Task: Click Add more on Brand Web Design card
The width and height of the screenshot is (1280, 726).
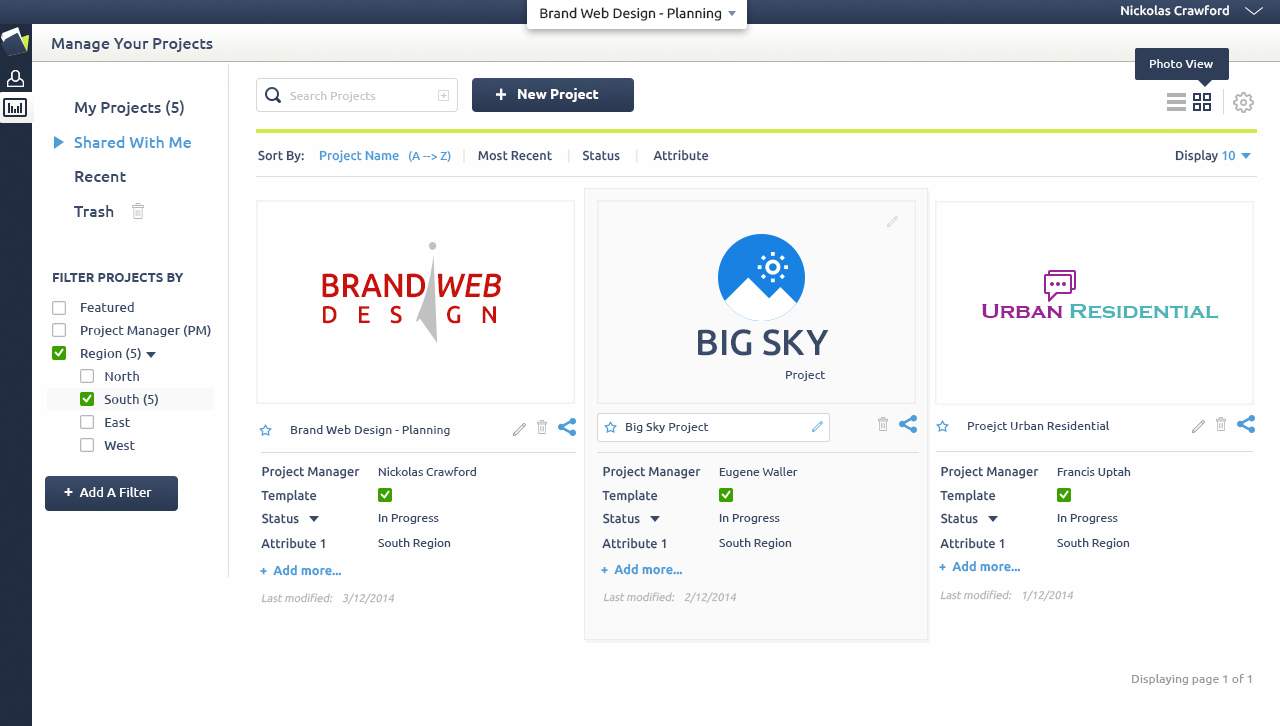Action: point(301,571)
